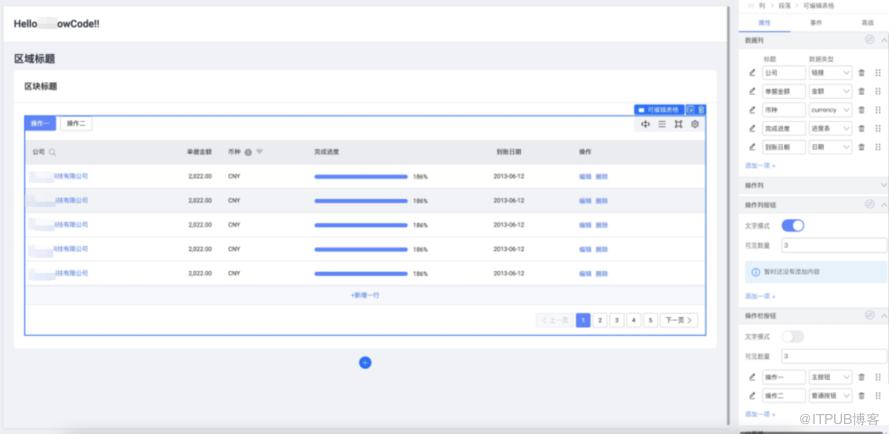Click the table settings gear icon
The width and height of the screenshot is (889, 434).
[695, 124]
